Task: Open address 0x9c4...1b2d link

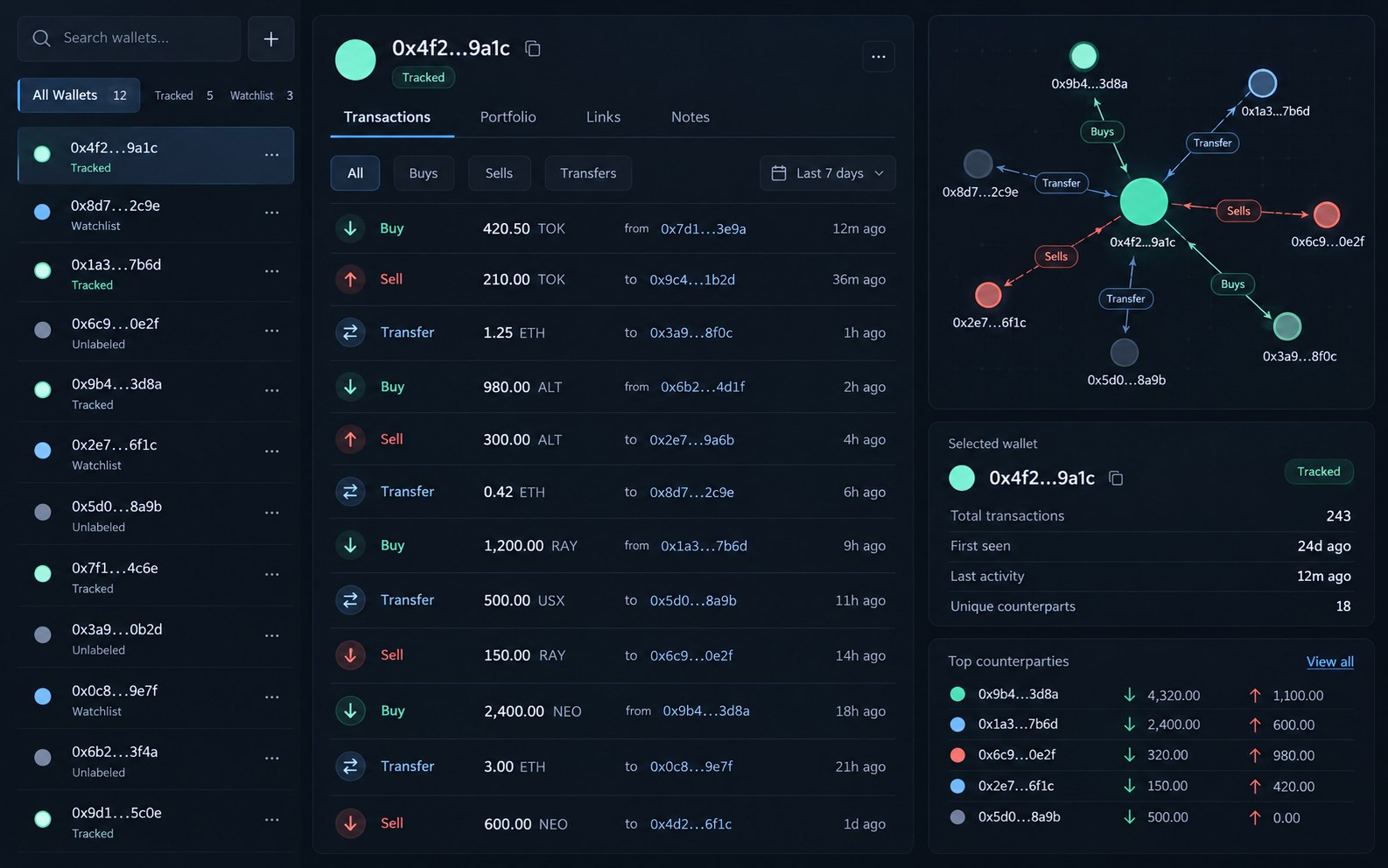Action: 691,280
